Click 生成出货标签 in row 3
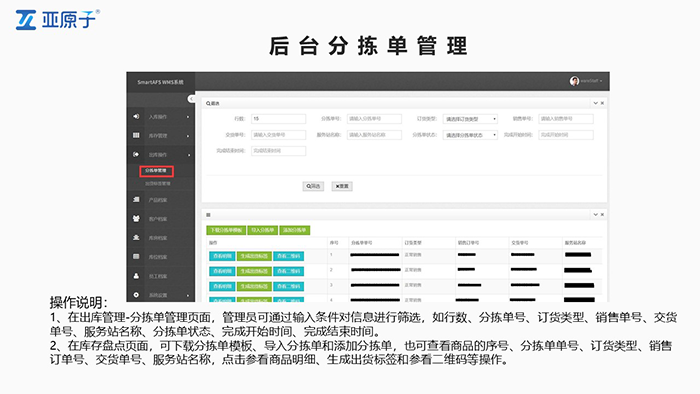Image resolution: width=700 pixels, height=394 pixels. coord(254,286)
